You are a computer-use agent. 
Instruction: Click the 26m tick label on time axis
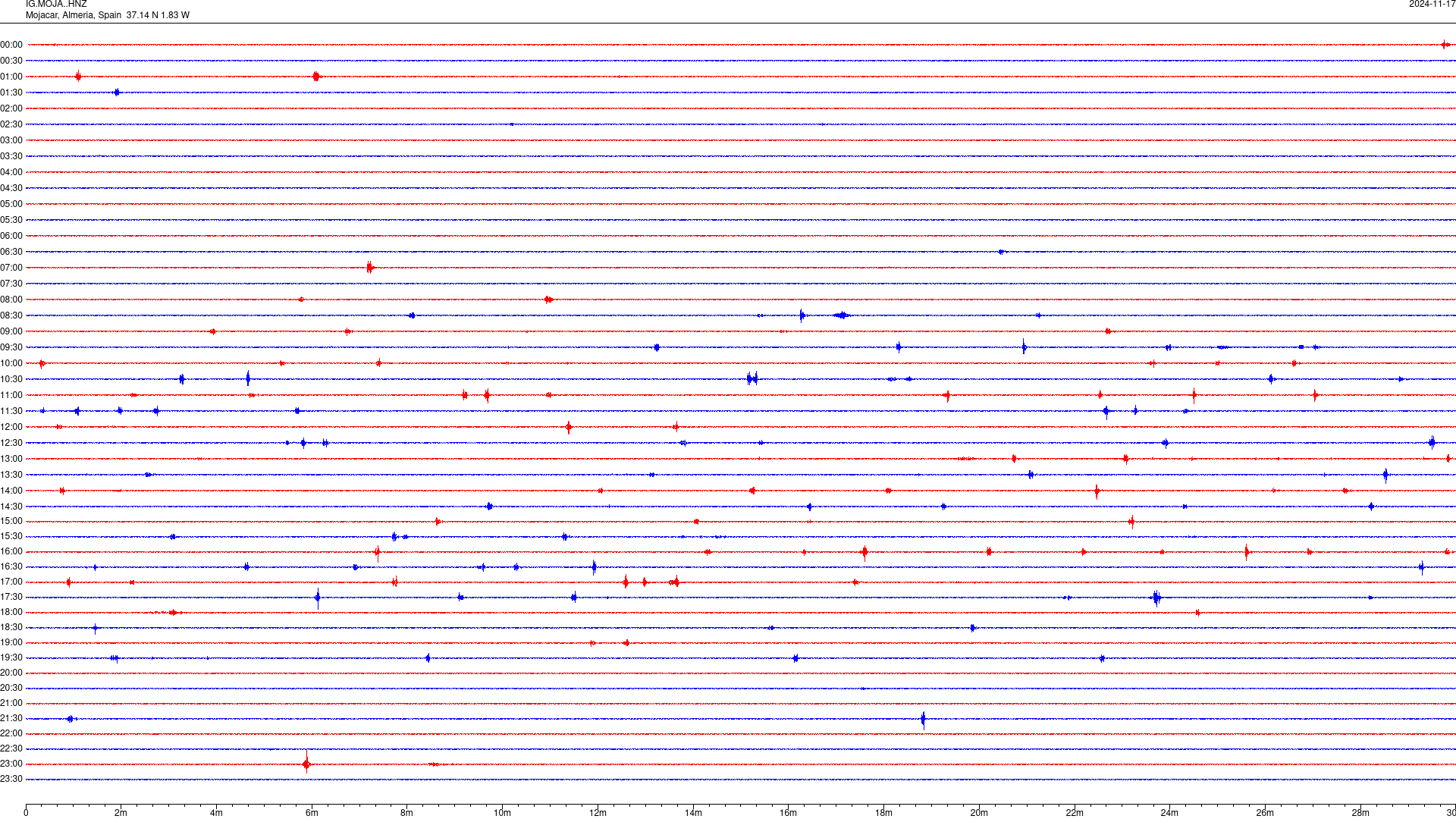pos(1265,813)
